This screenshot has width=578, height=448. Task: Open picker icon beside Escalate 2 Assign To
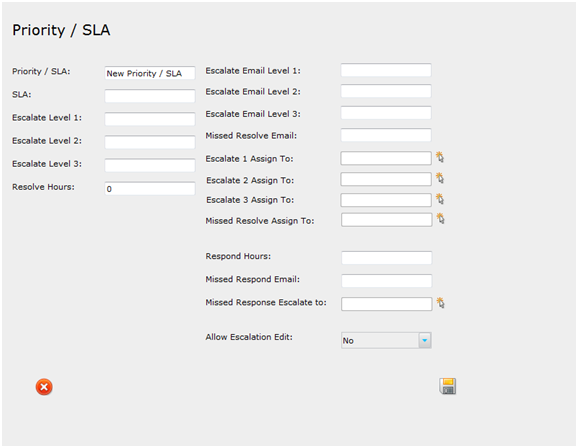tap(440, 178)
